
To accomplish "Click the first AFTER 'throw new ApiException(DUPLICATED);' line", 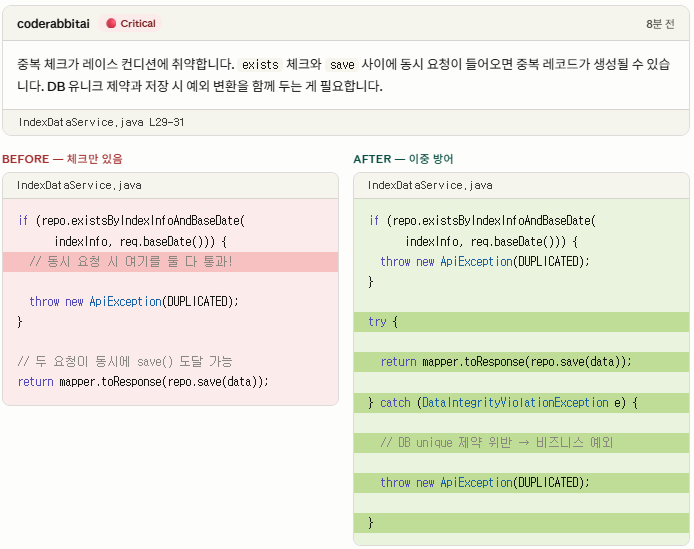I will tap(485, 262).
